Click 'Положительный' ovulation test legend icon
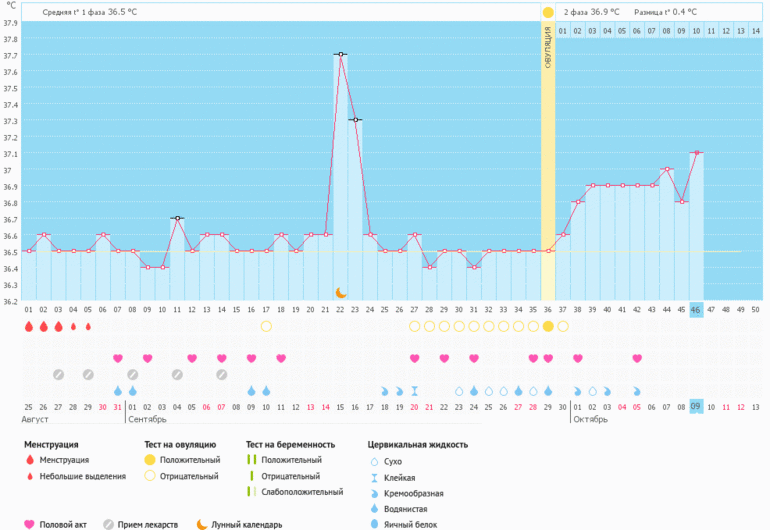Viewport: 770px width, 530px height. coord(150,460)
